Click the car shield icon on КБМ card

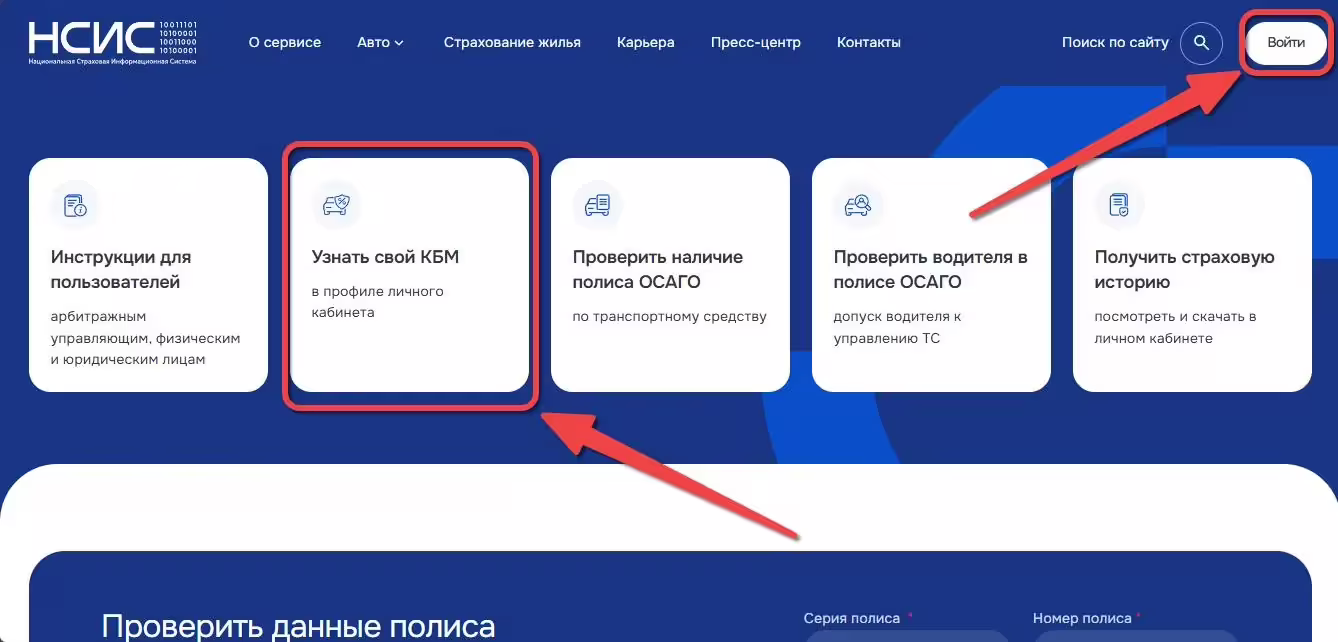tap(336, 205)
